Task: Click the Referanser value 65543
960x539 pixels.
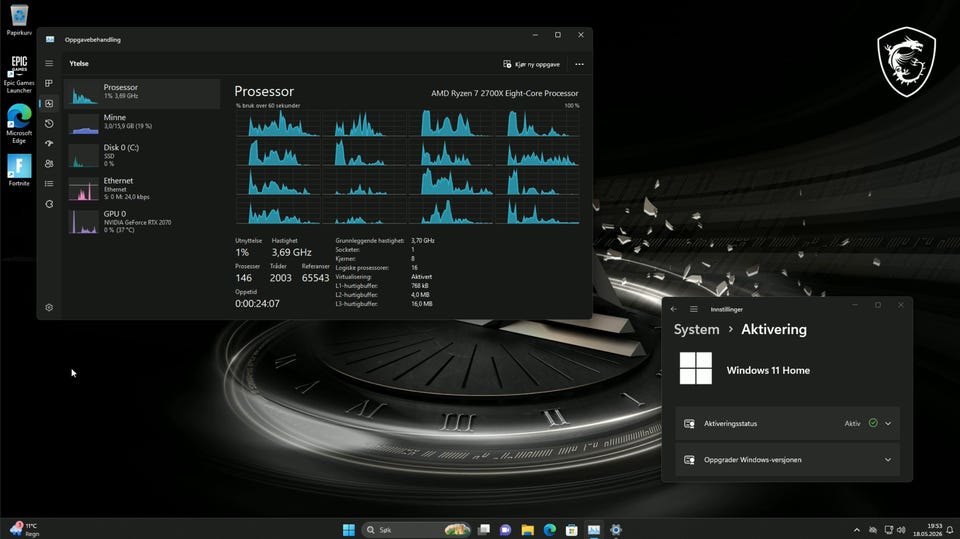Action: [315, 278]
